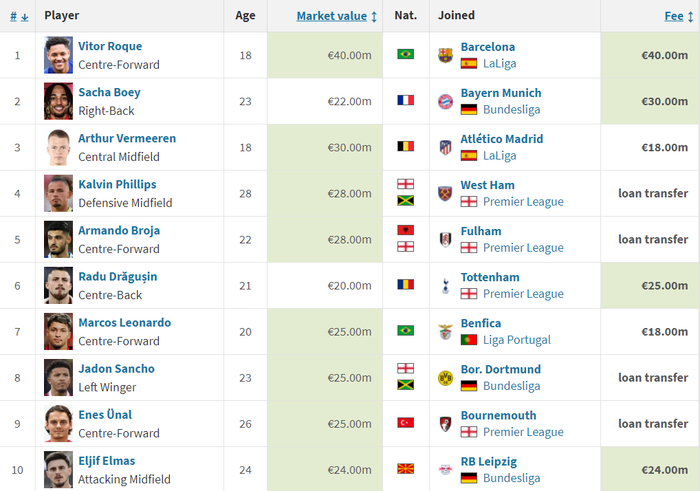Viewport: 700px width, 491px height.
Task: Open Vitor Roque's player profile link
Action: click(x=110, y=46)
